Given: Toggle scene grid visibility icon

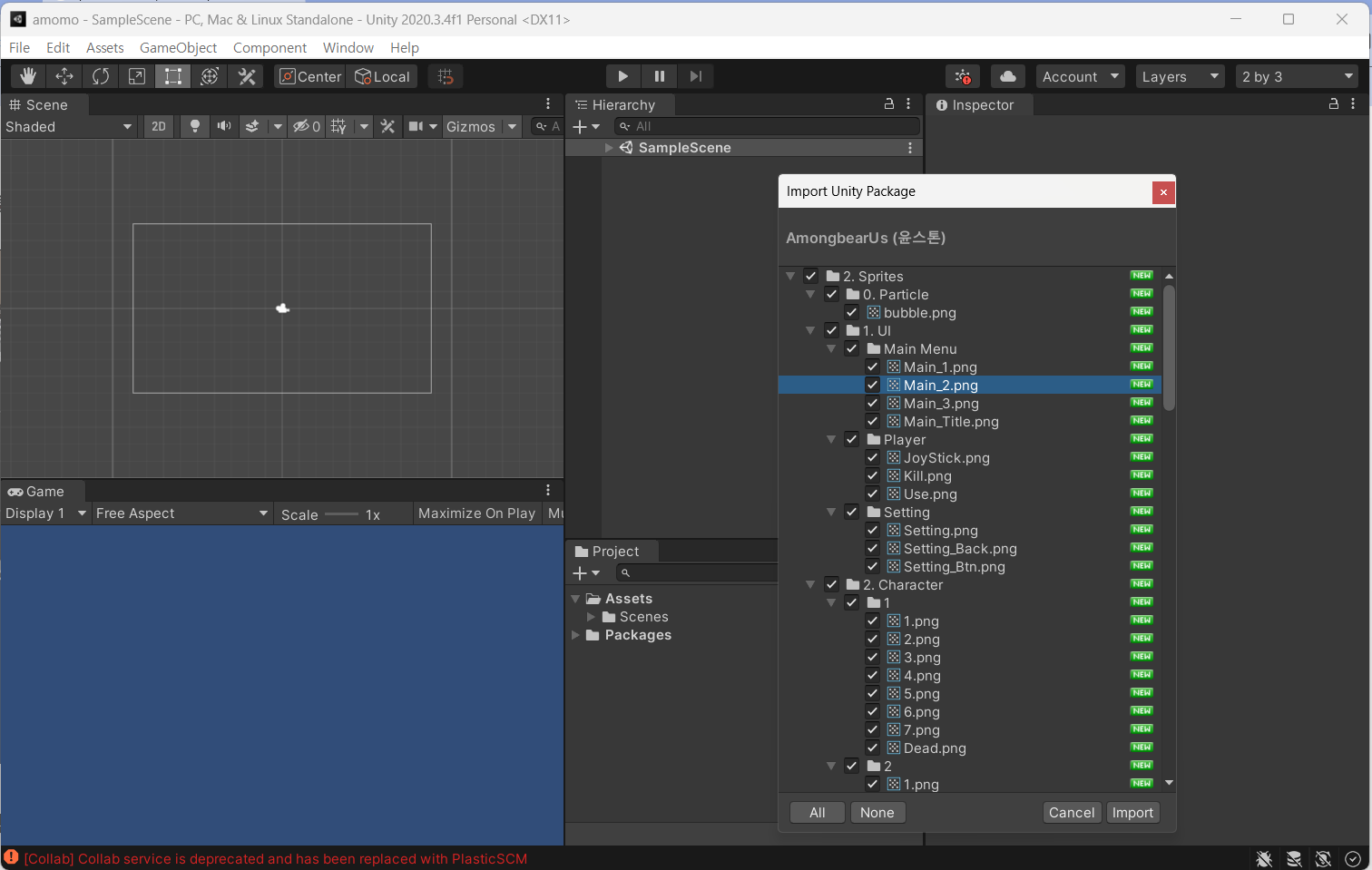Looking at the screenshot, I should click(339, 126).
